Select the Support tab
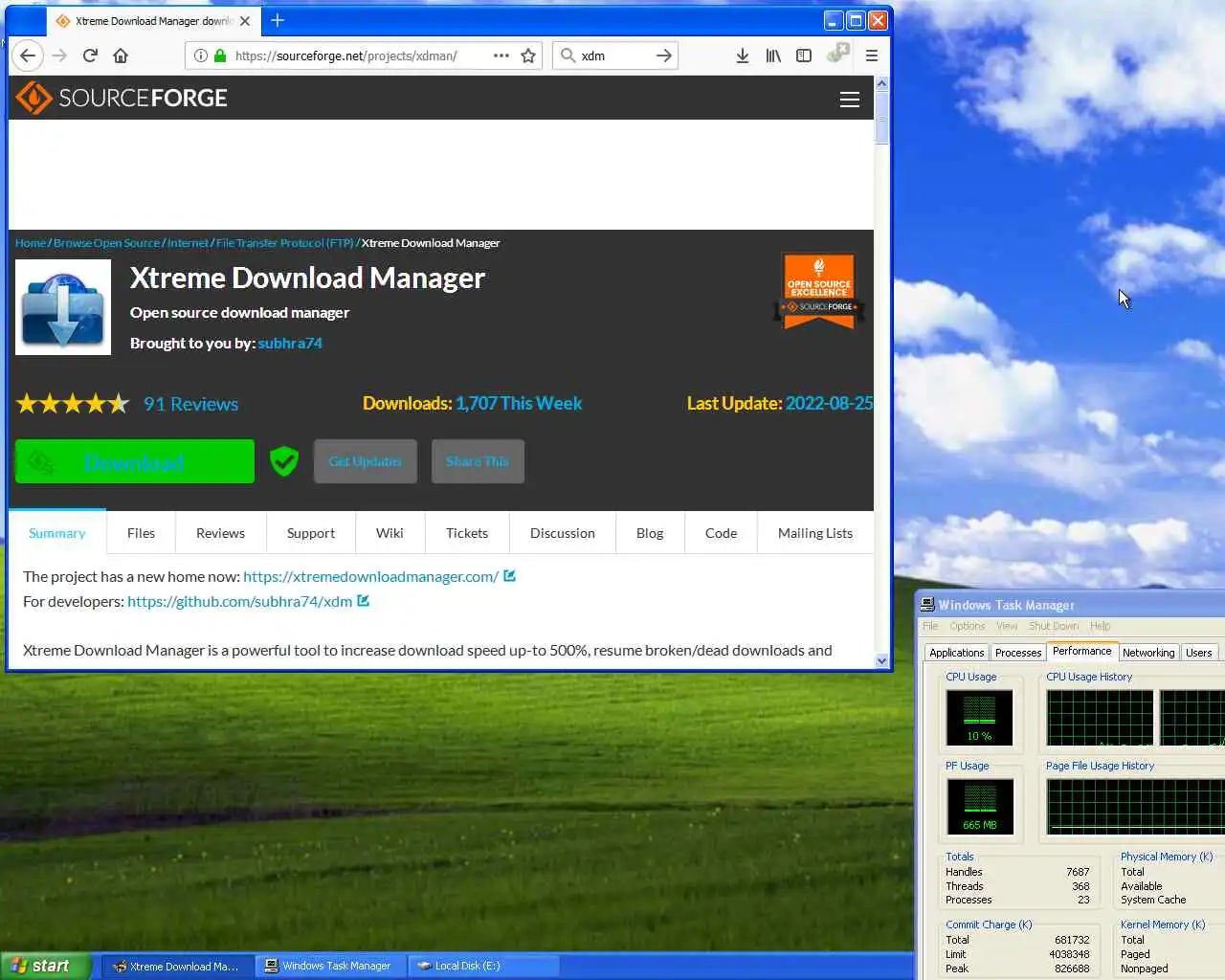The width and height of the screenshot is (1225, 980). pyautogui.click(x=311, y=533)
